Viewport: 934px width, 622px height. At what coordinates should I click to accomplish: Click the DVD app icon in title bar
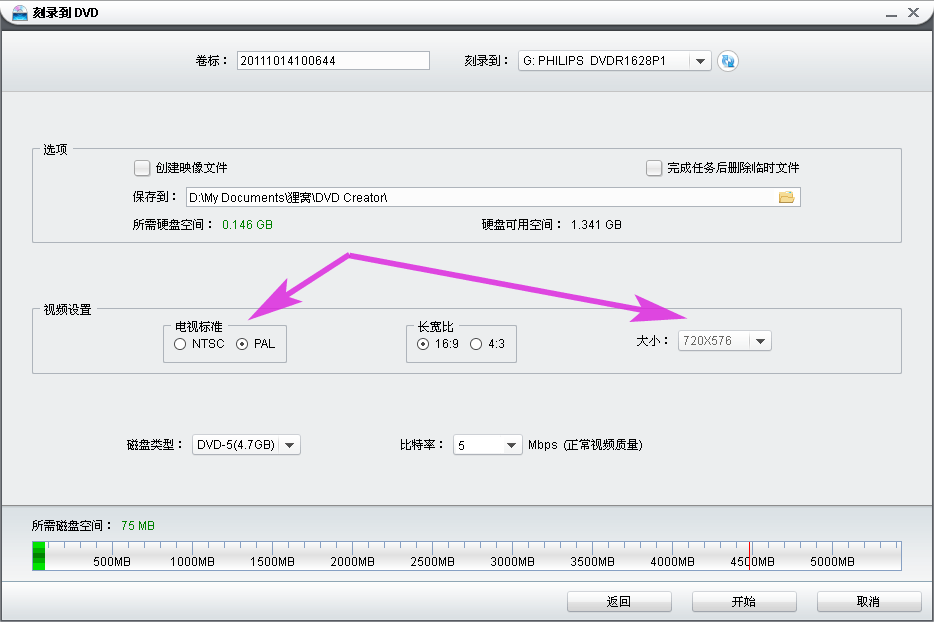pos(20,13)
